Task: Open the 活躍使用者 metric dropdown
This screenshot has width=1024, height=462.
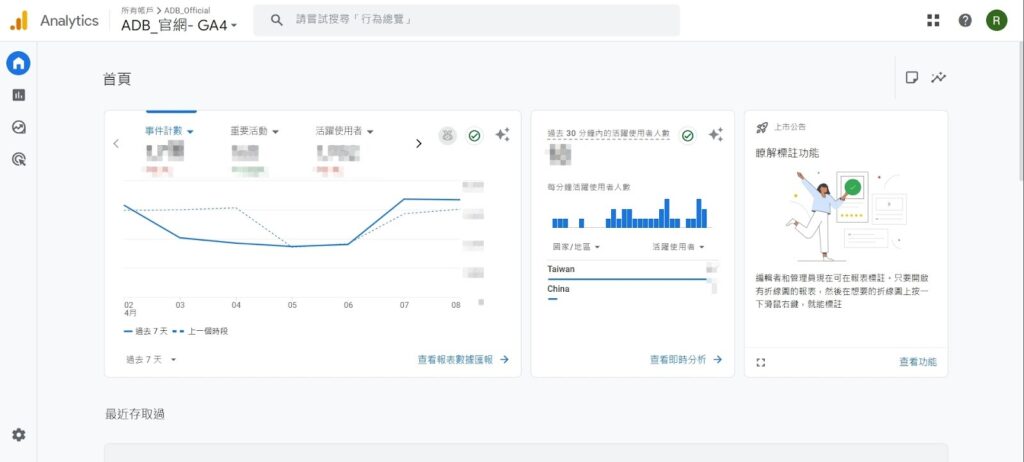Action: [345, 131]
